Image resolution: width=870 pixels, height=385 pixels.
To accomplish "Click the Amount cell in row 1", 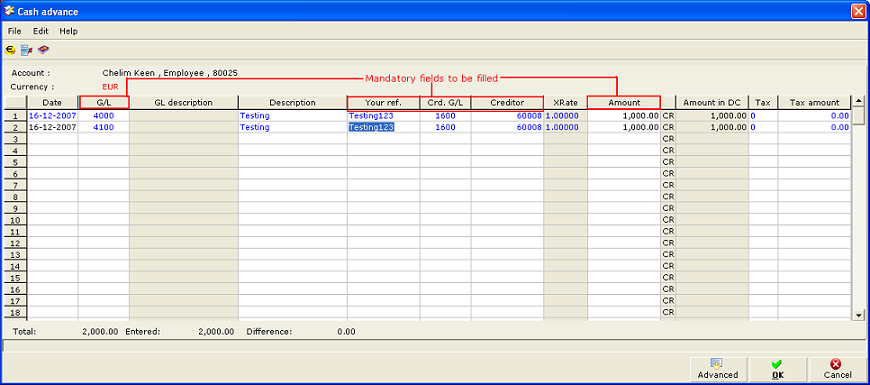I will [624, 116].
